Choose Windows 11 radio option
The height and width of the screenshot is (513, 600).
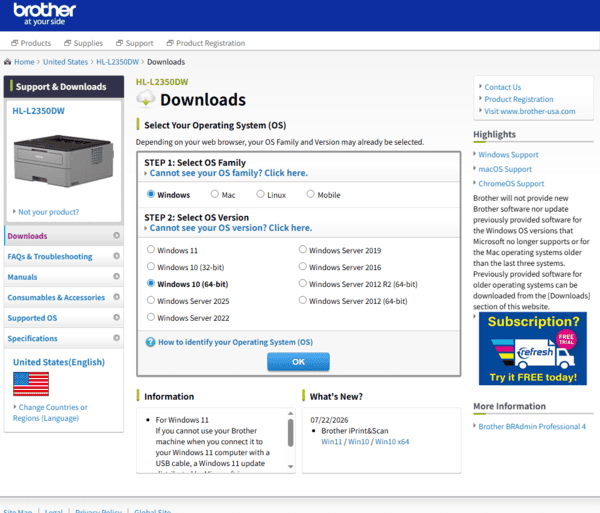click(151, 250)
